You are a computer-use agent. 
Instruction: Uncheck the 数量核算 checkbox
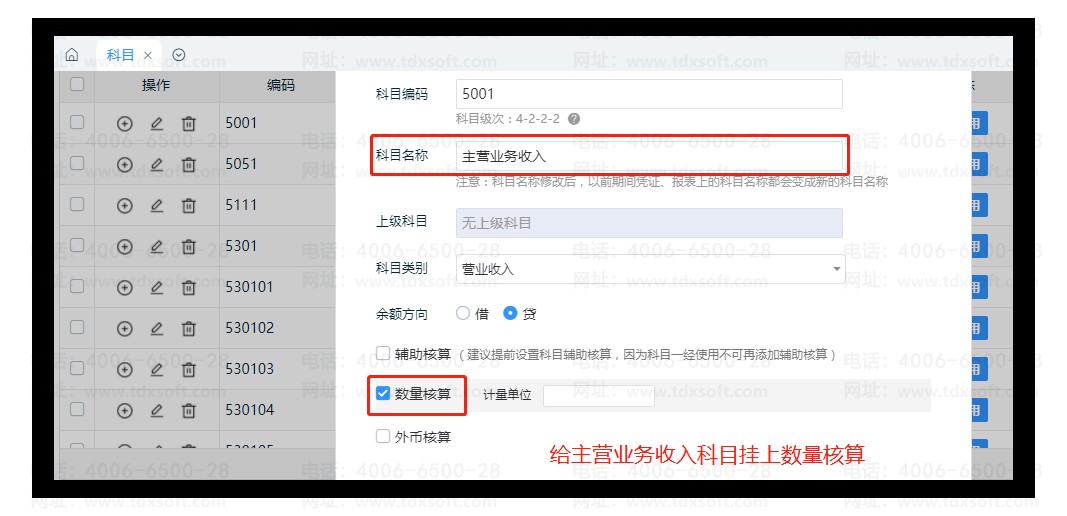point(383,394)
